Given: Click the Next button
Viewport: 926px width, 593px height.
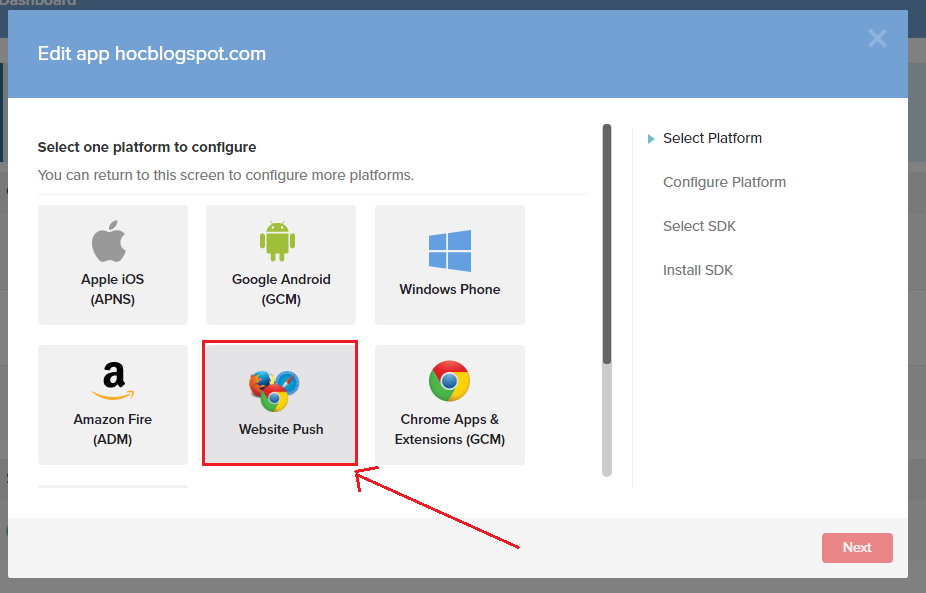Looking at the screenshot, I should [x=857, y=548].
